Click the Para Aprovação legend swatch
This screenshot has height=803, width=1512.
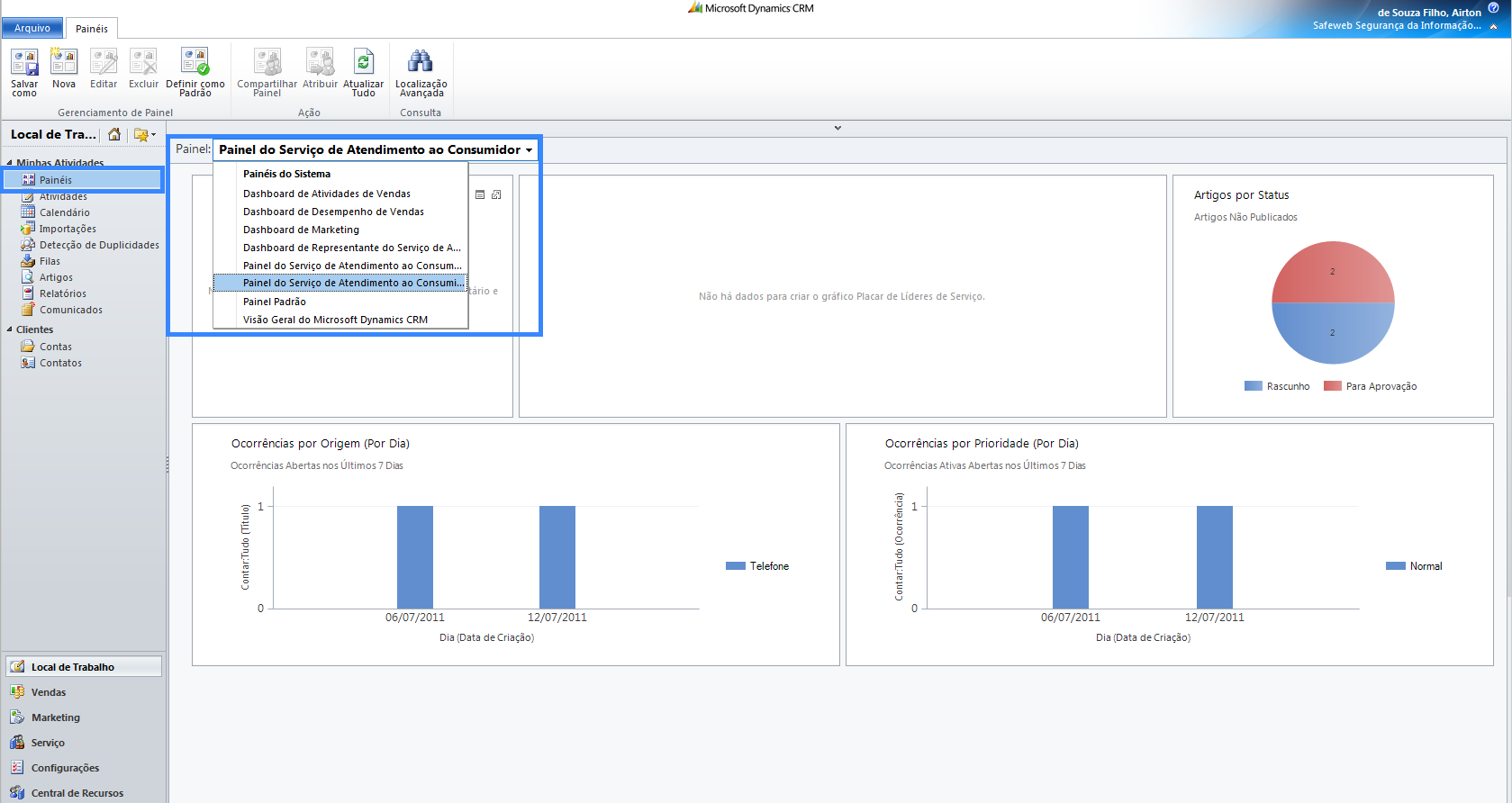pos(1332,386)
